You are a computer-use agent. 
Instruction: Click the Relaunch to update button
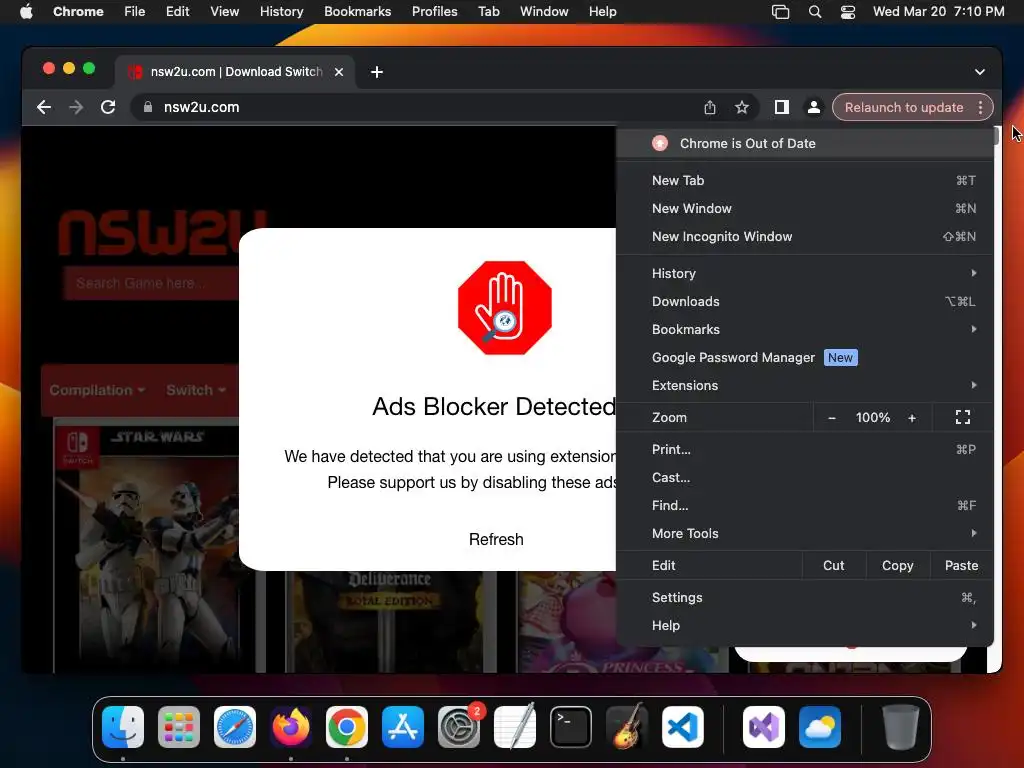(x=903, y=107)
